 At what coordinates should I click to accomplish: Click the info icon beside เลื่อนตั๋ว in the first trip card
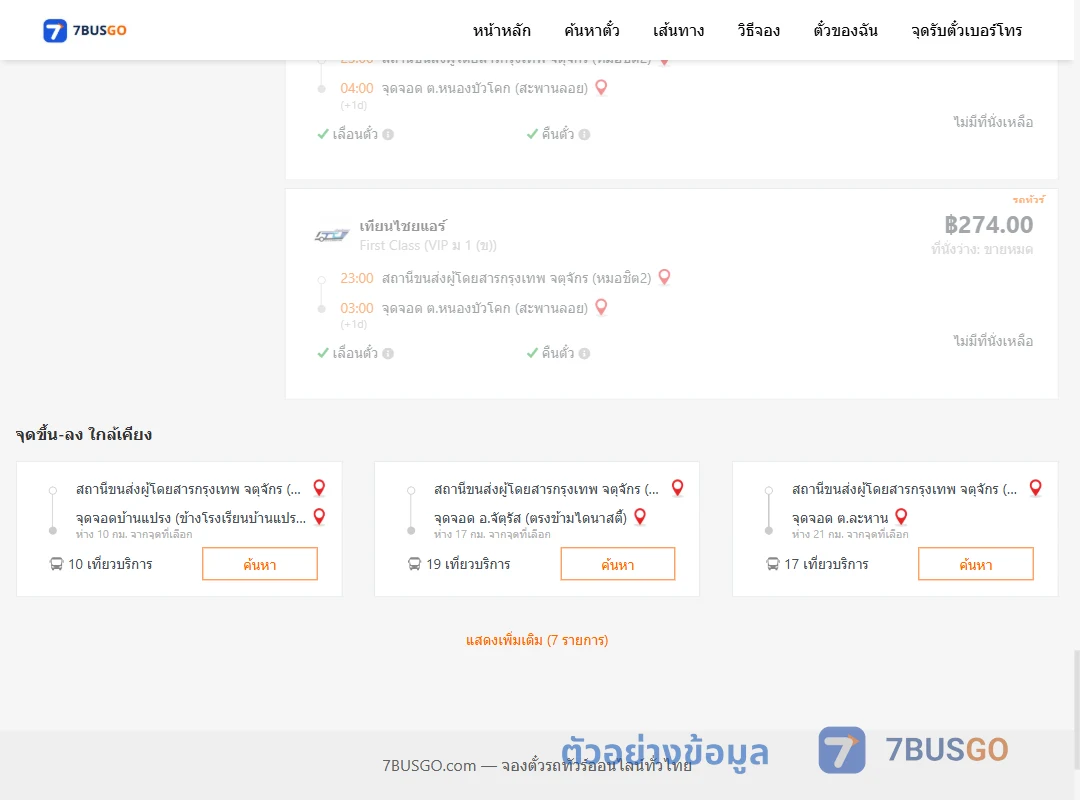pyautogui.click(x=388, y=134)
